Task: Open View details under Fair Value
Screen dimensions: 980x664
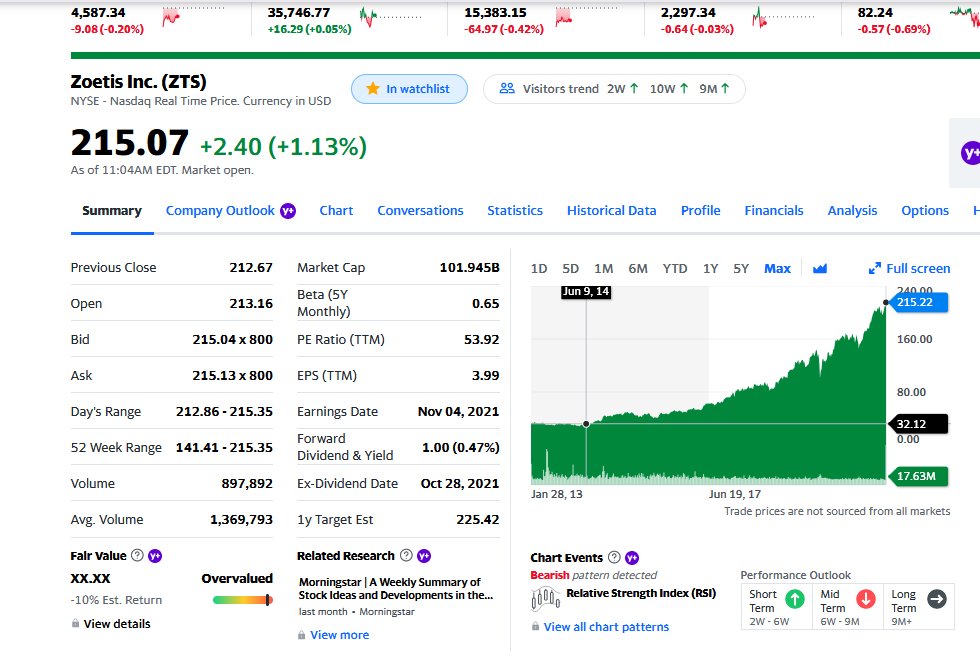Action: 117,623
